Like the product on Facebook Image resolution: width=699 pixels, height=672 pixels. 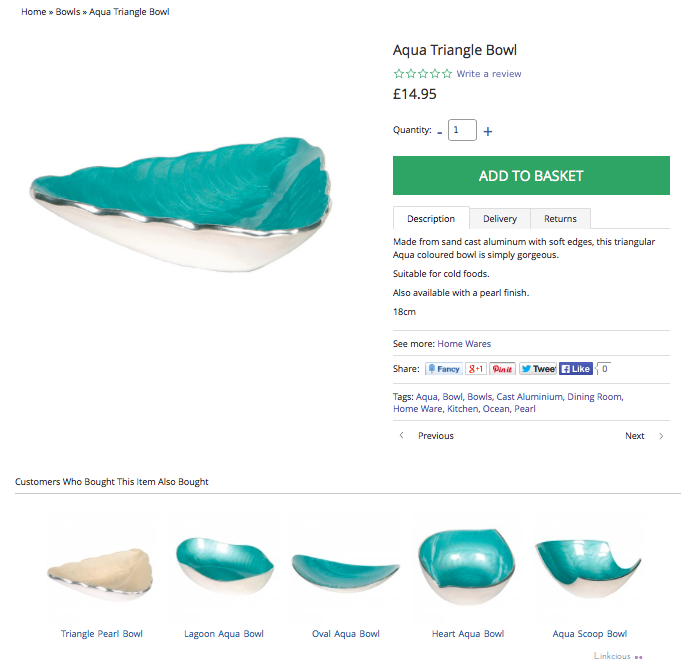(576, 369)
